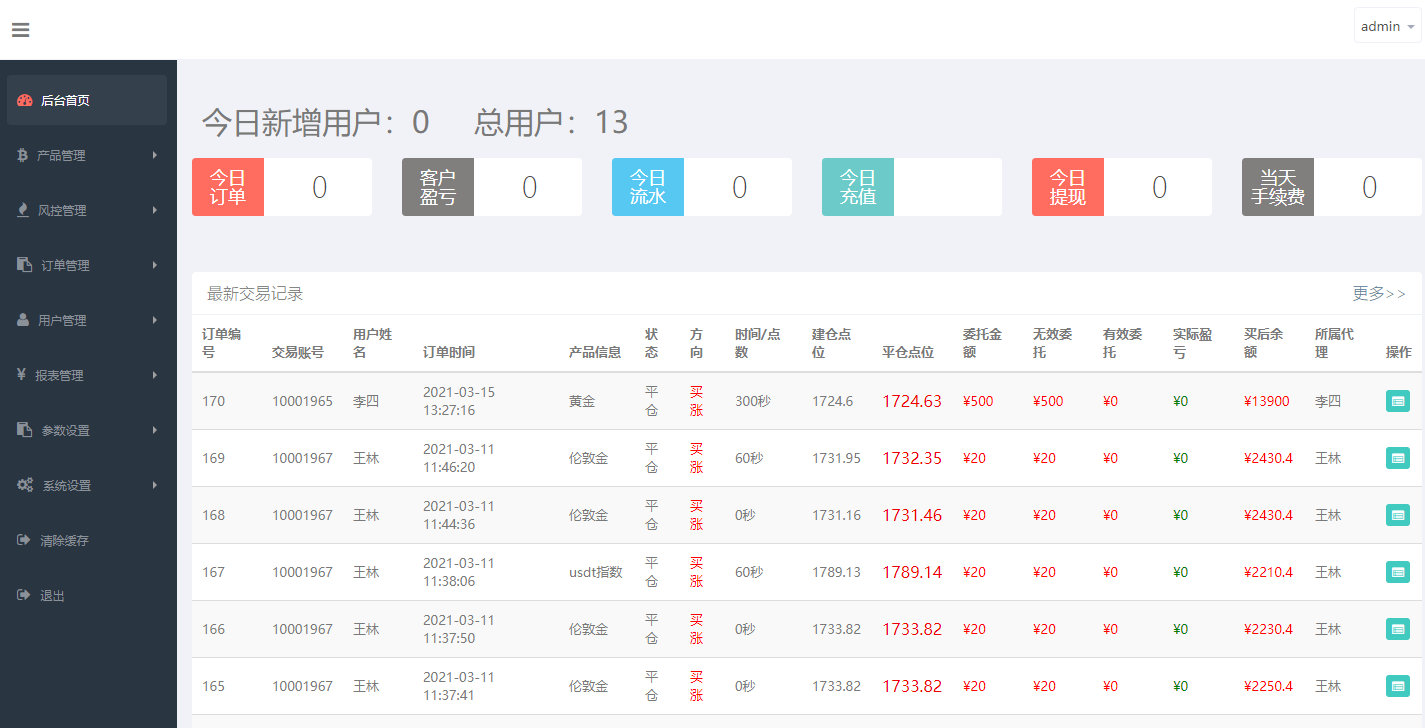Go to 后台首页 in the sidebar
The height and width of the screenshot is (728, 1425).
coord(87,100)
